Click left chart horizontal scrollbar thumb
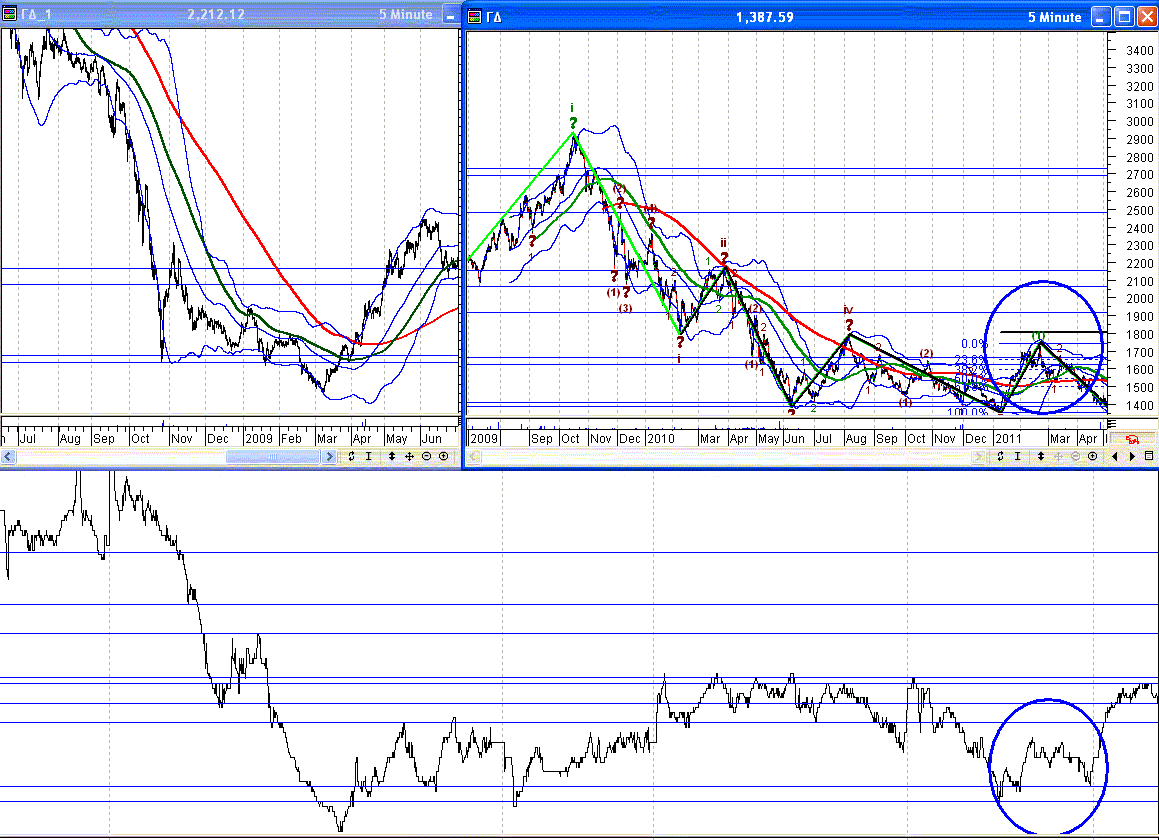The image size is (1159, 840). pos(280,456)
